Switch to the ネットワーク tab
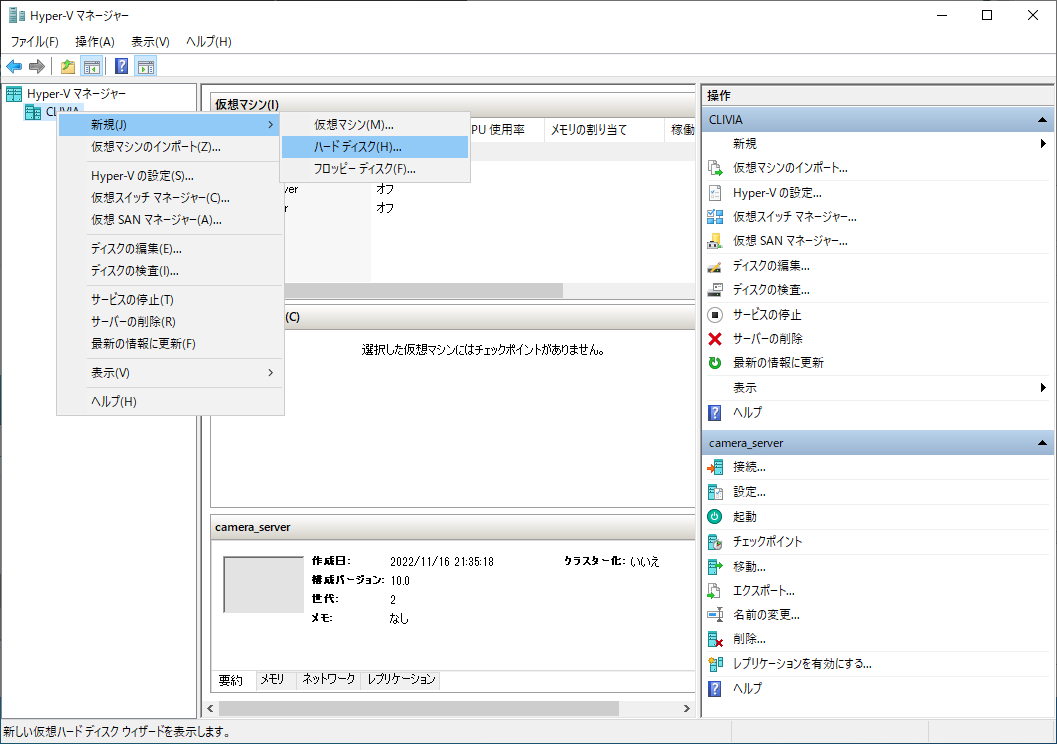The height and width of the screenshot is (744, 1057). [329, 679]
